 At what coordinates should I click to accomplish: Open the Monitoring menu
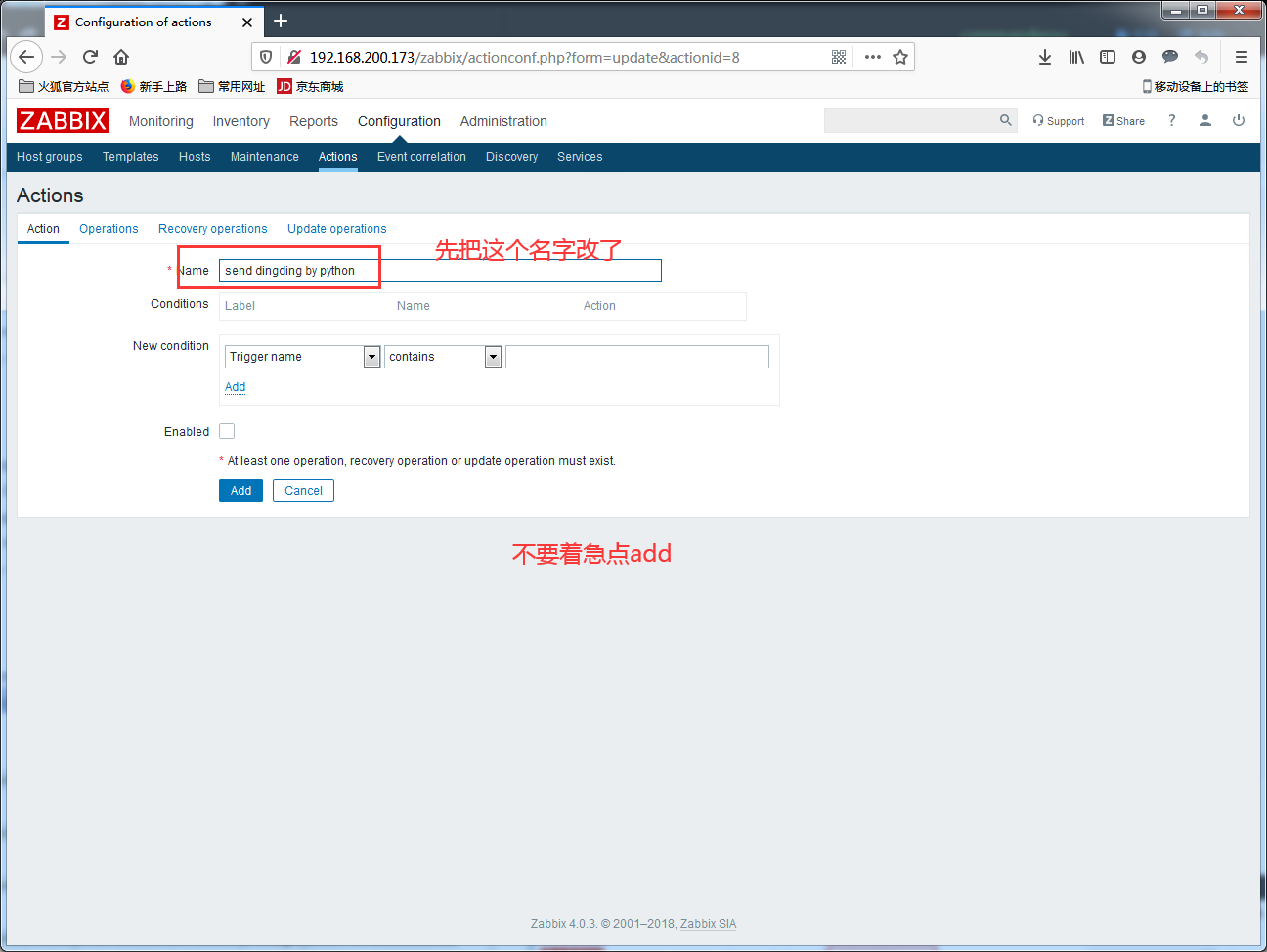click(161, 121)
